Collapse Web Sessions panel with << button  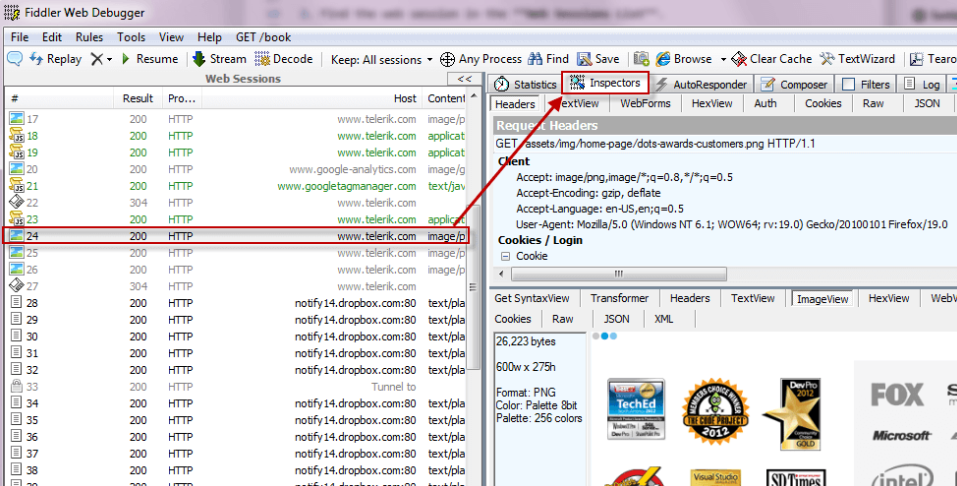click(x=464, y=79)
